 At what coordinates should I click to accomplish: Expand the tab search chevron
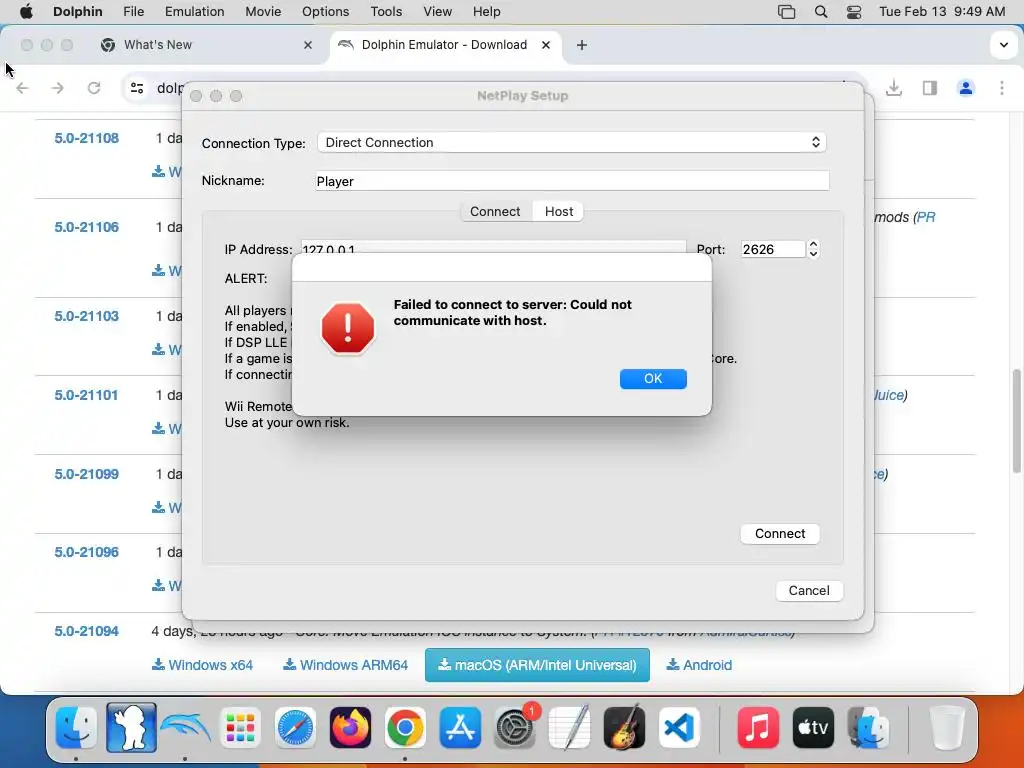click(1003, 45)
